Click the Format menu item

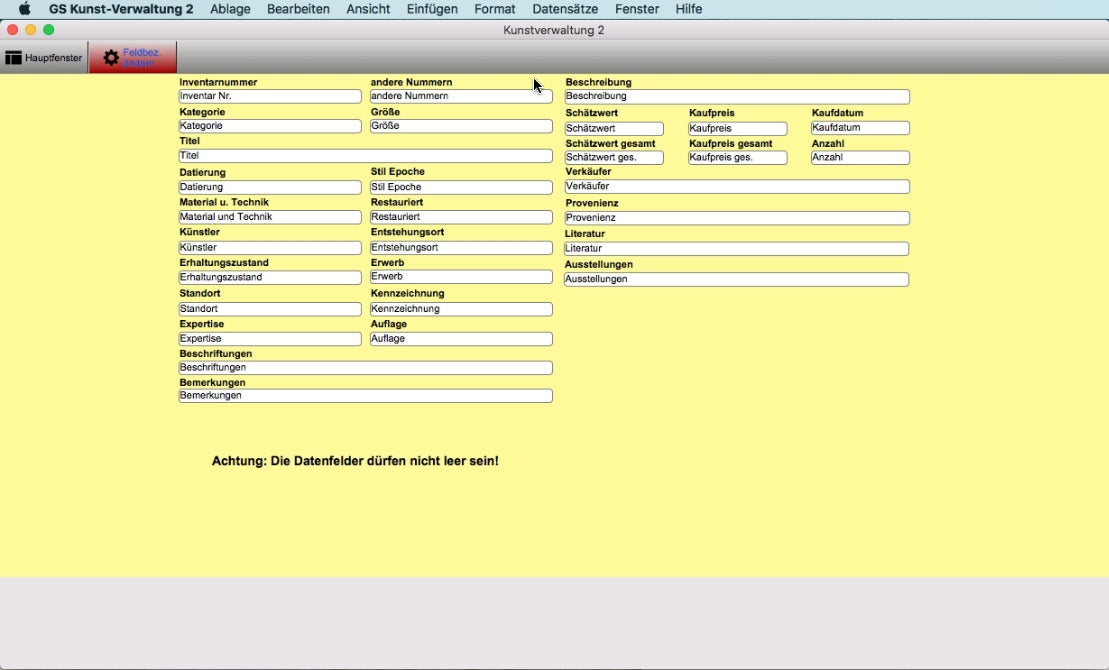(x=495, y=9)
